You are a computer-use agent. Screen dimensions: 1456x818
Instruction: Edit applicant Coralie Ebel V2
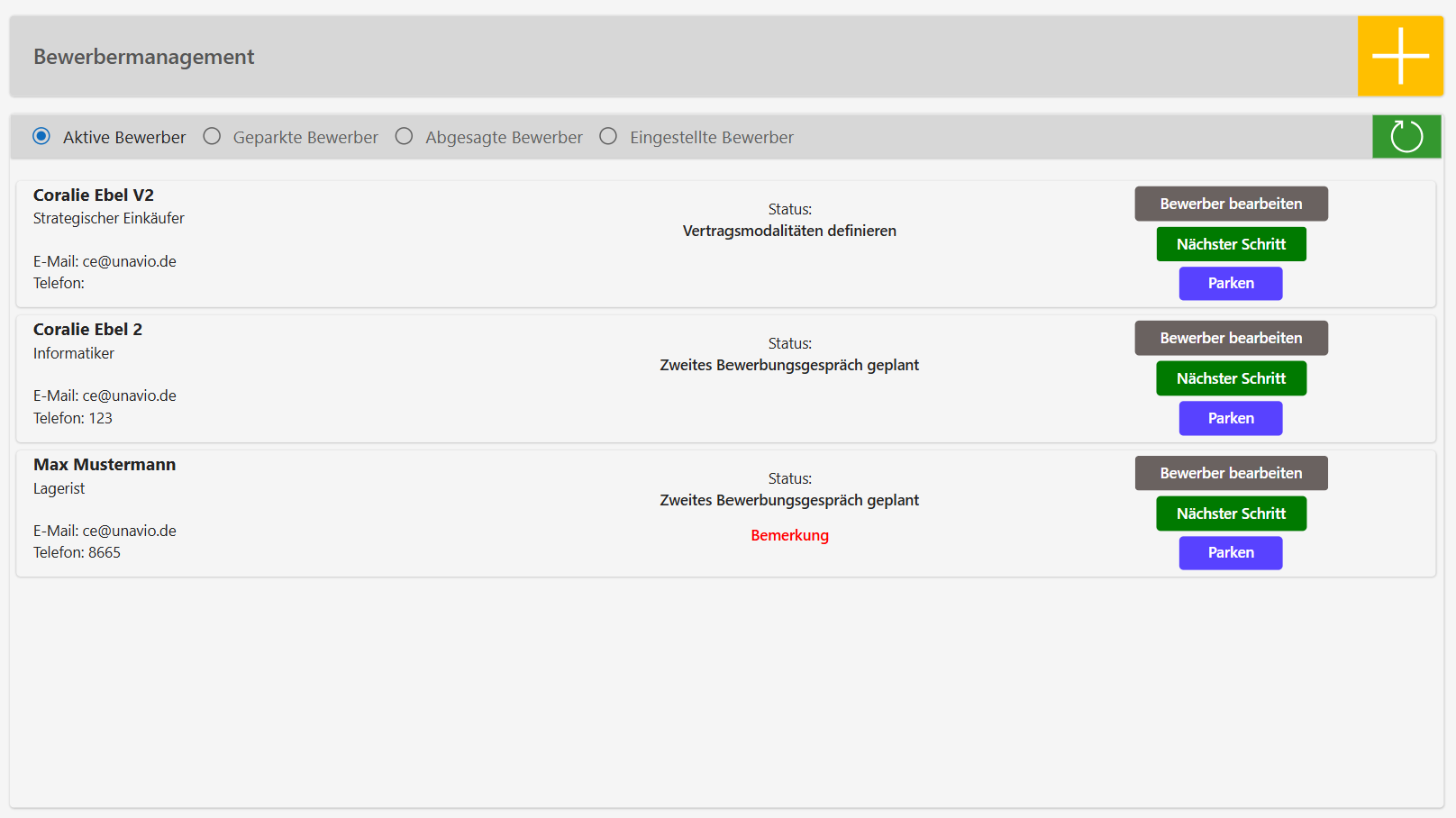1231,204
